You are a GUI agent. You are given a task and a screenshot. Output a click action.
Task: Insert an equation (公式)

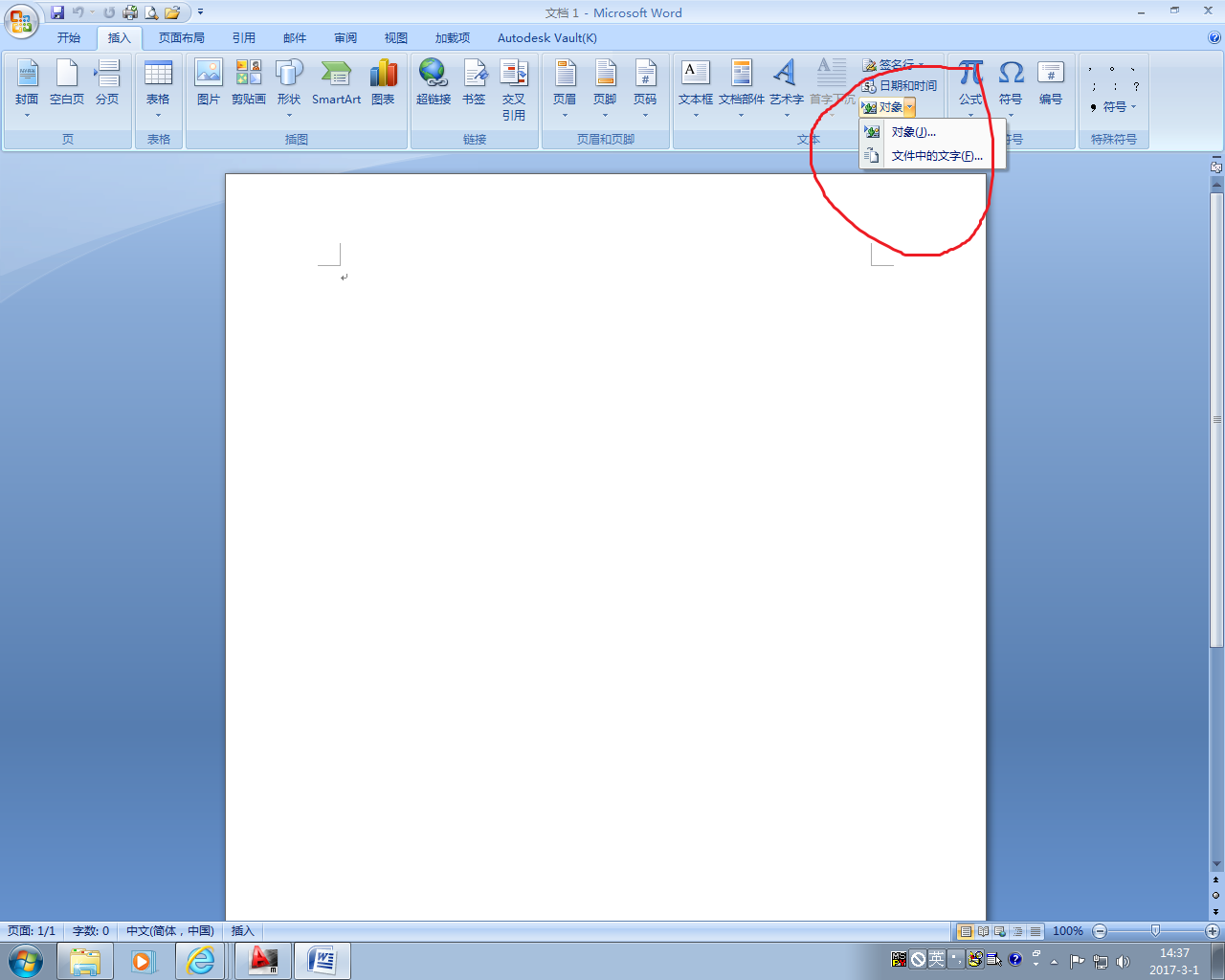pyautogui.click(x=970, y=88)
